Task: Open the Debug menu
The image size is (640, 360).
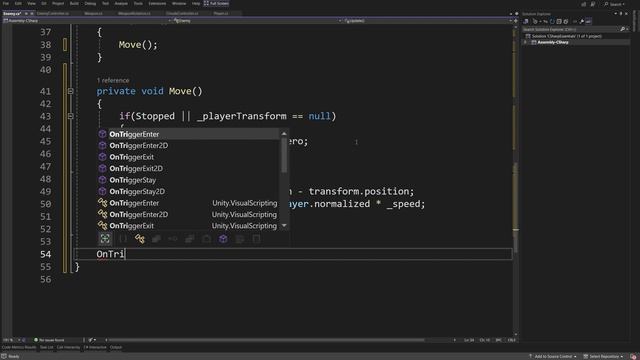Action: tap(90, 3)
